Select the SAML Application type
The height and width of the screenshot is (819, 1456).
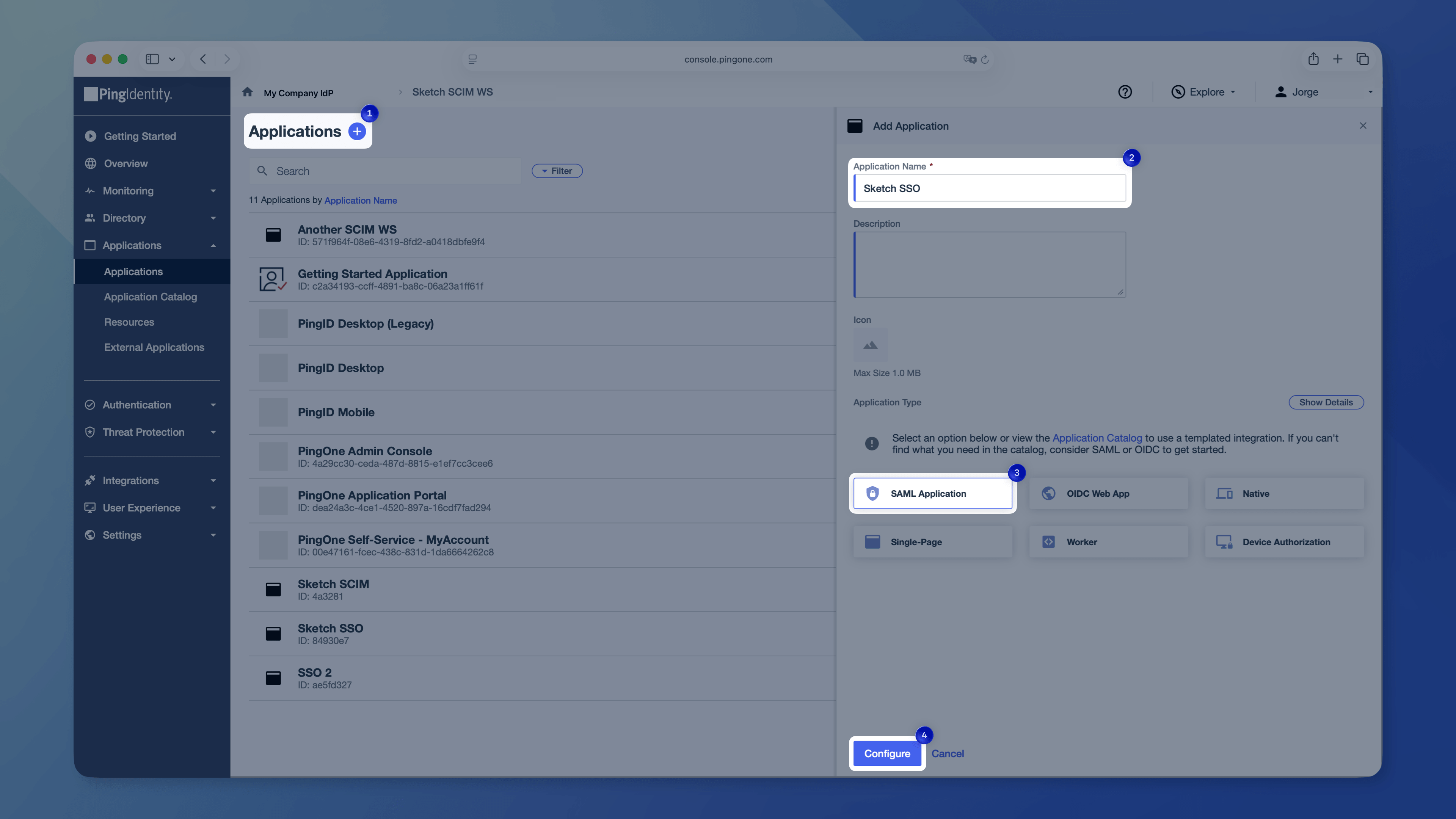click(x=933, y=493)
